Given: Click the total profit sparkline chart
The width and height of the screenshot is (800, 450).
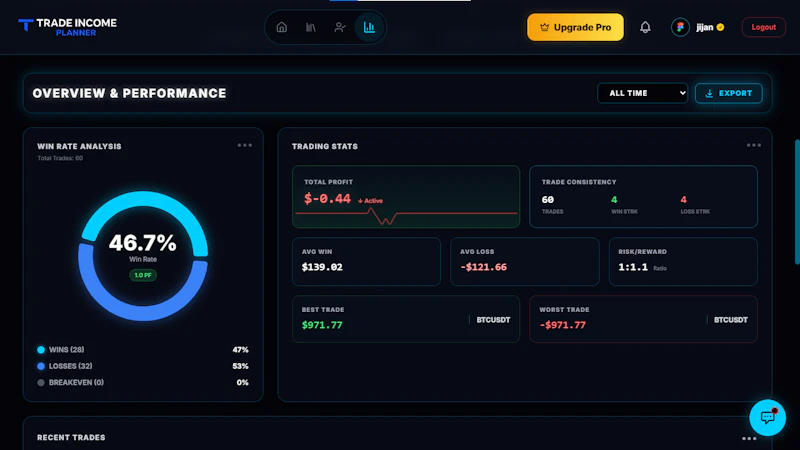Looking at the screenshot, I should point(406,216).
